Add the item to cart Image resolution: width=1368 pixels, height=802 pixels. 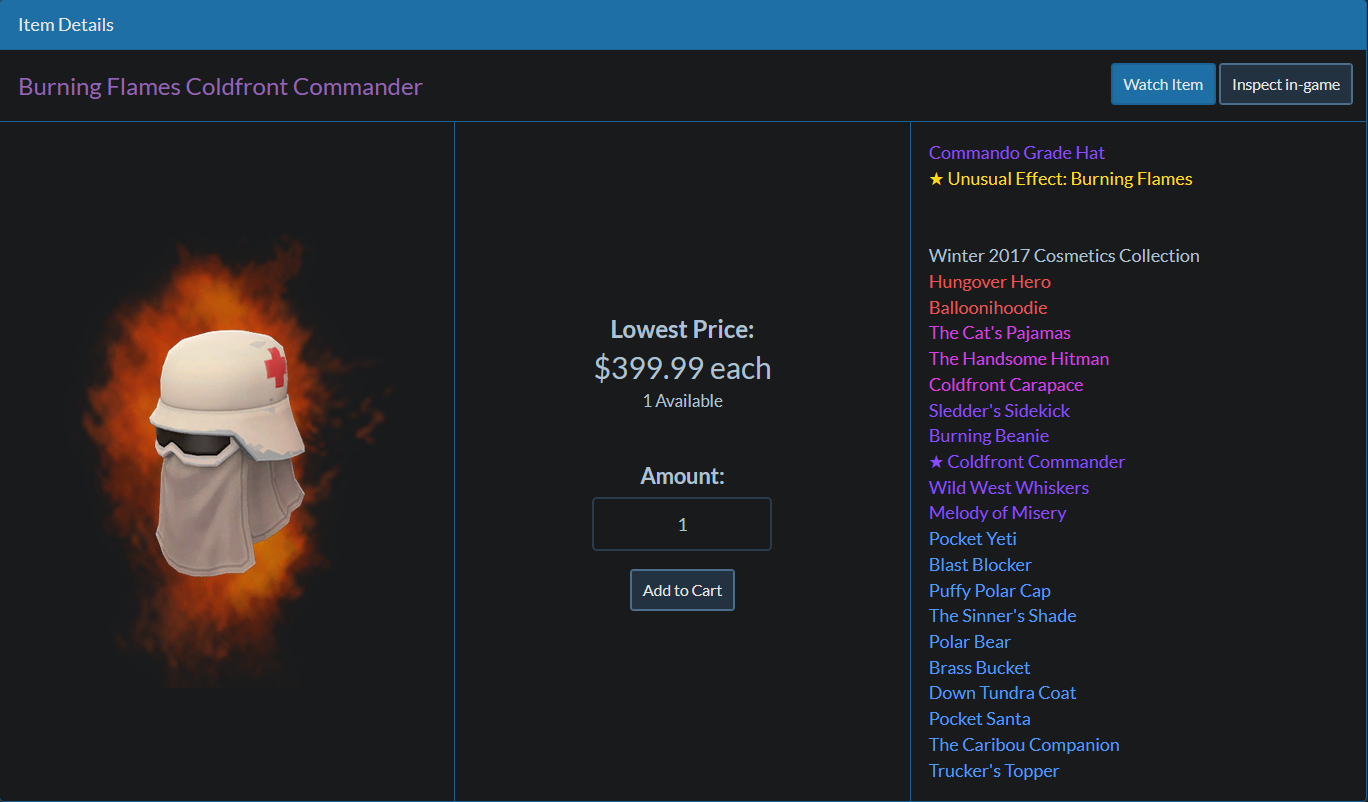click(x=682, y=590)
